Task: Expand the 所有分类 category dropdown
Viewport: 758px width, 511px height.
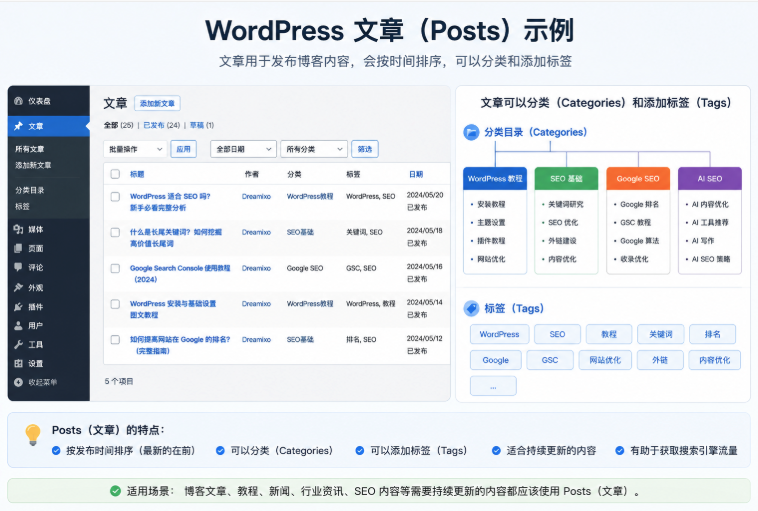Action: click(x=314, y=149)
